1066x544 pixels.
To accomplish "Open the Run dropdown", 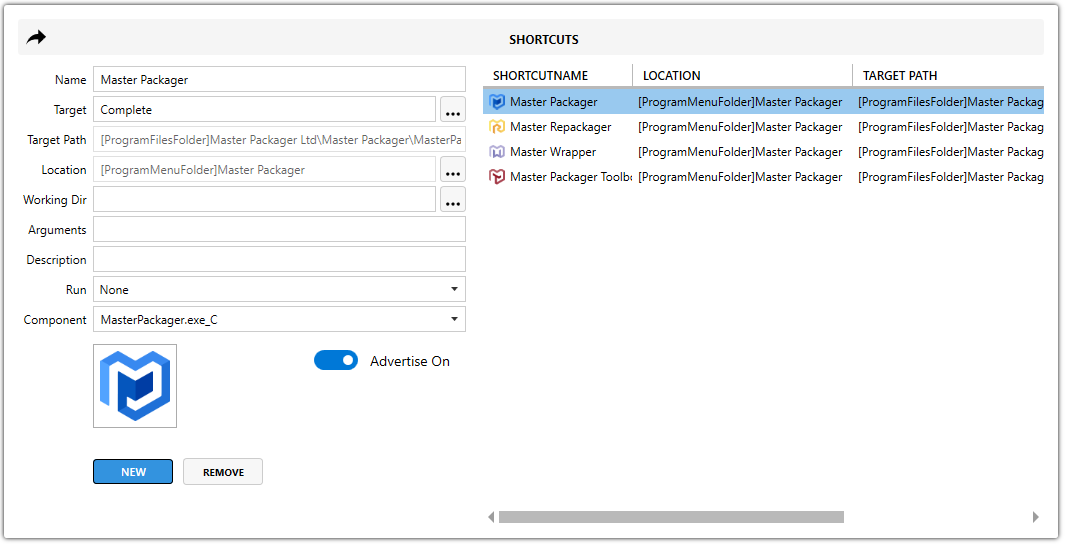I will 279,289.
